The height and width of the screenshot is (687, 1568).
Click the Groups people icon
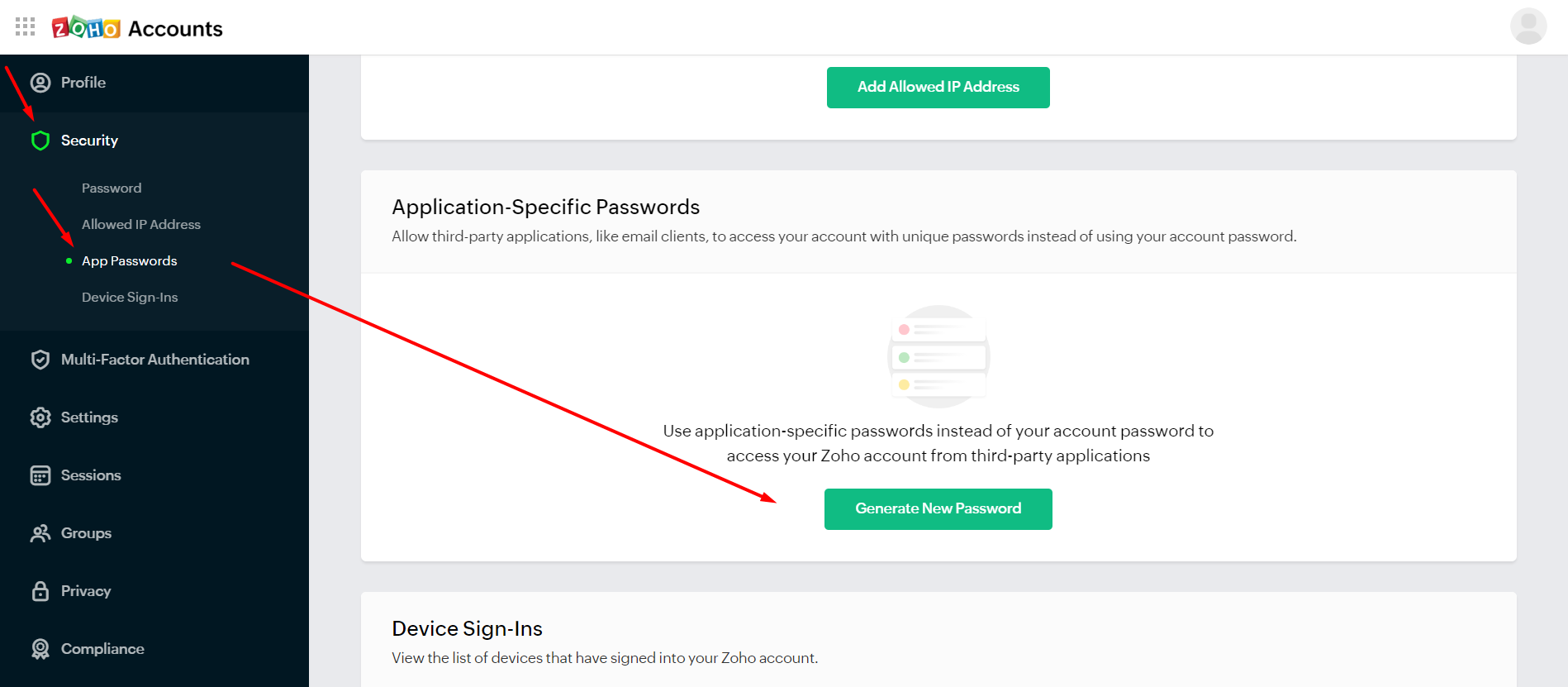click(x=40, y=533)
